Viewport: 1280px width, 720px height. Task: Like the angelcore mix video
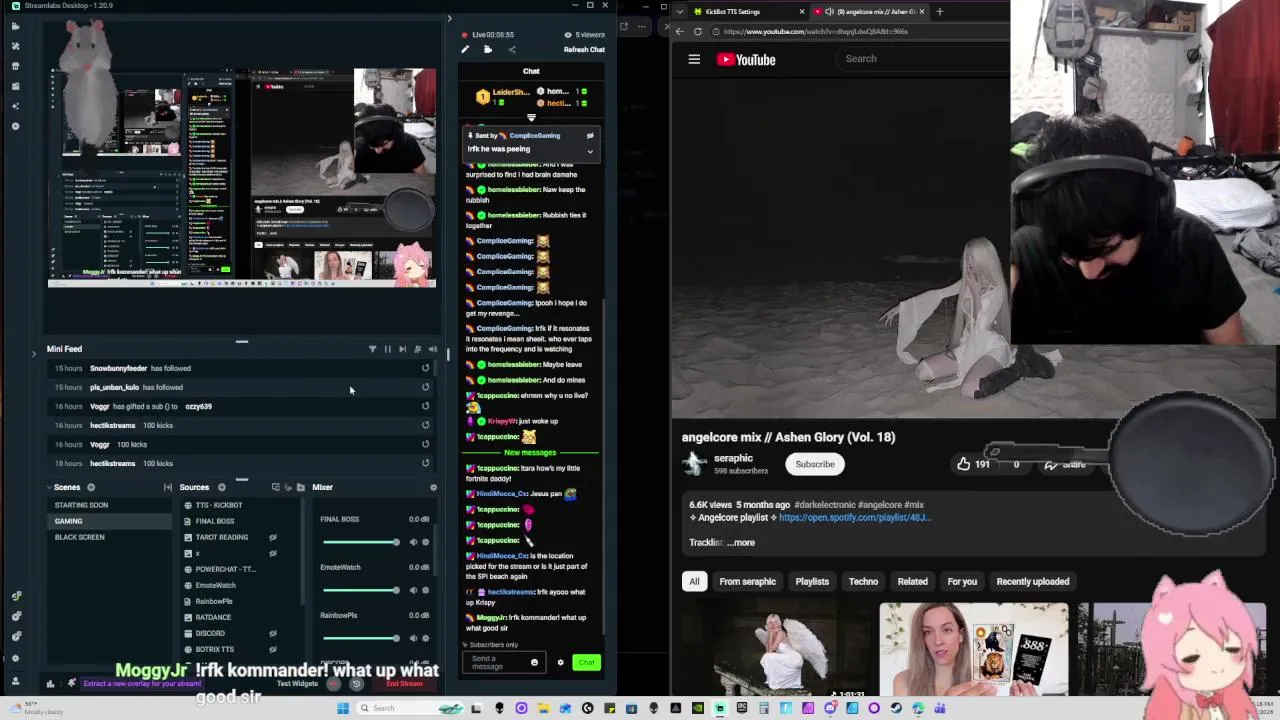tap(972, 464)
